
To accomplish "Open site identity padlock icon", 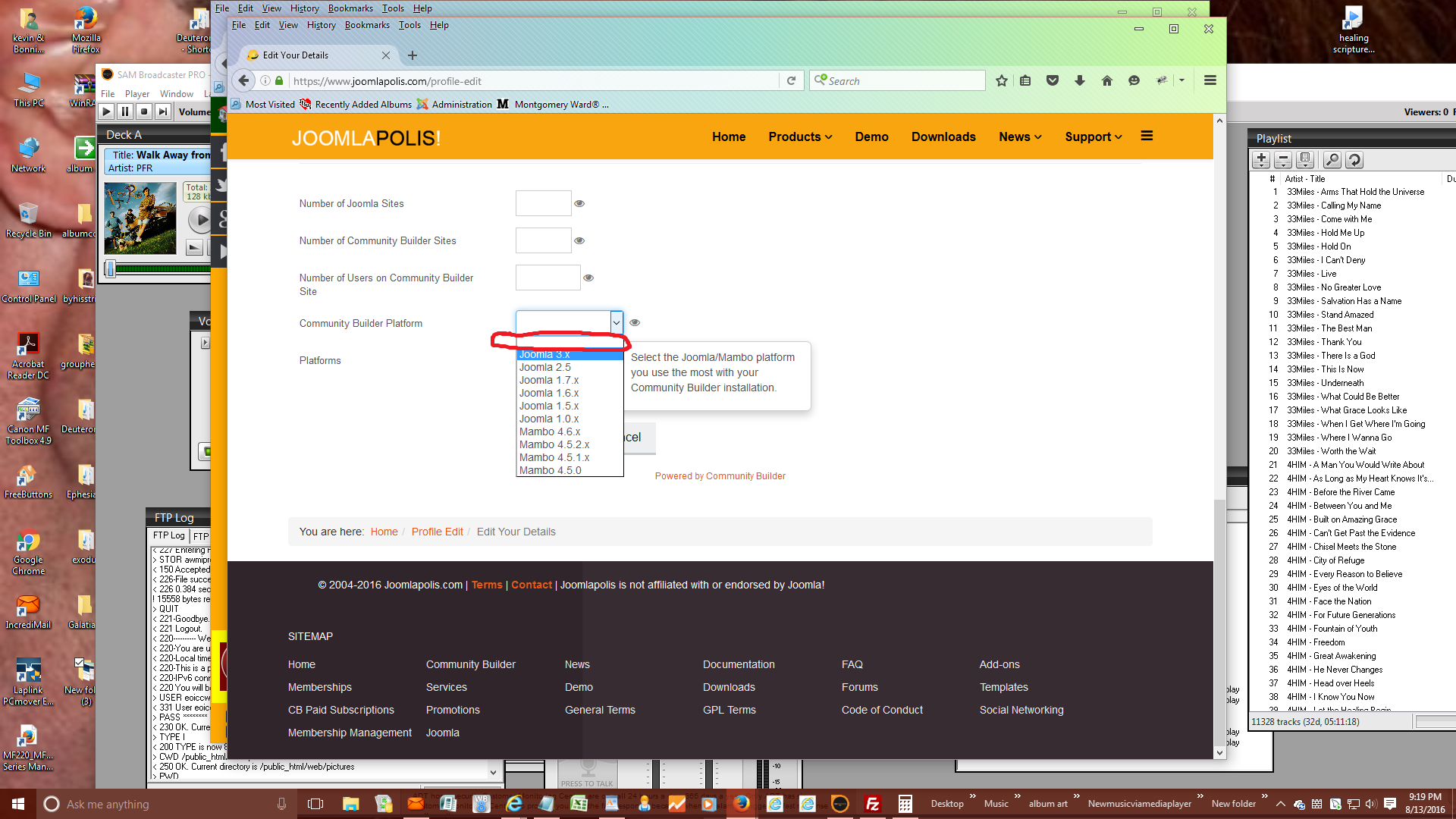I will [279, 80].
